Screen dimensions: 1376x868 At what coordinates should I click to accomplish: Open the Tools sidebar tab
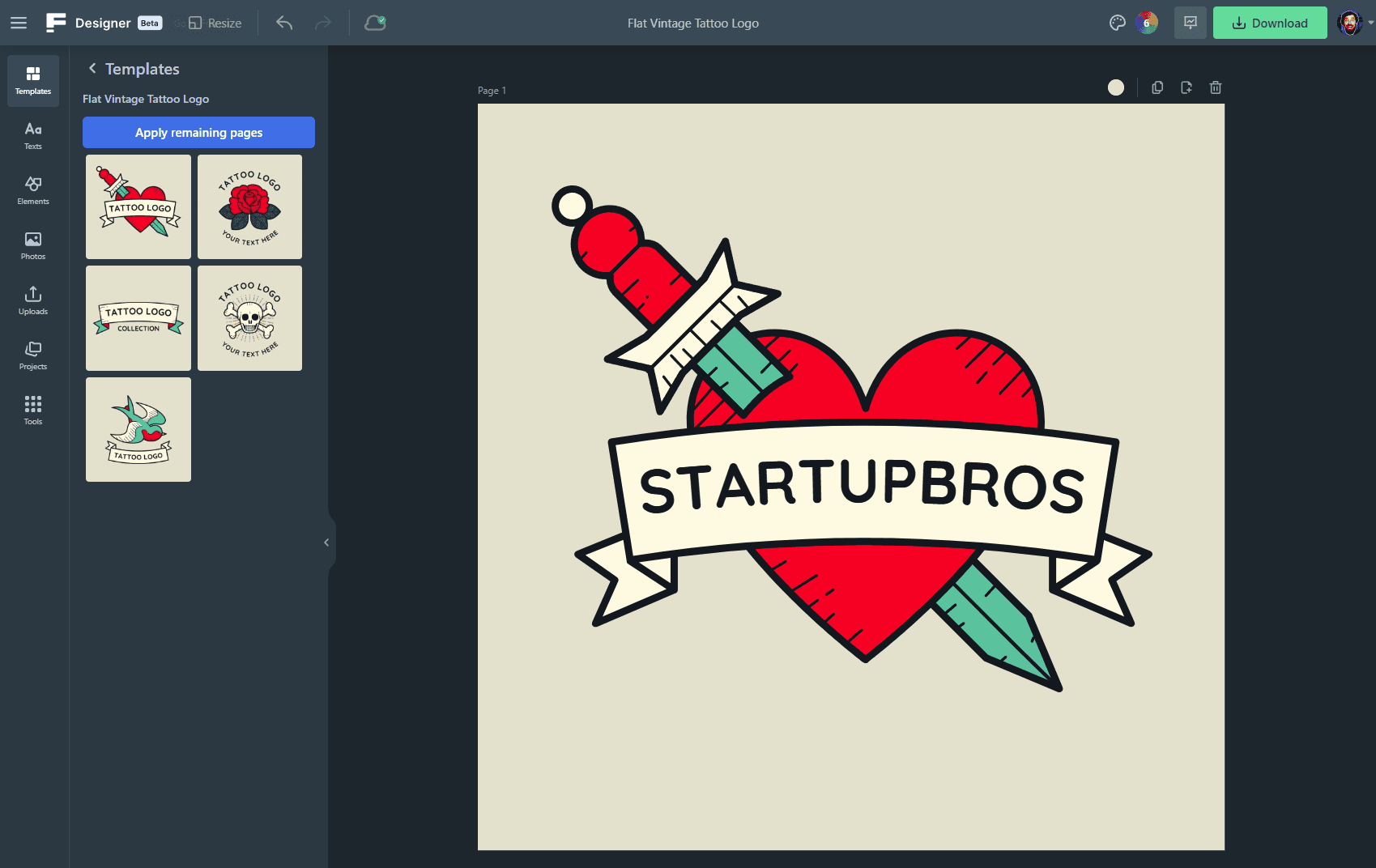tap(33, 411)
